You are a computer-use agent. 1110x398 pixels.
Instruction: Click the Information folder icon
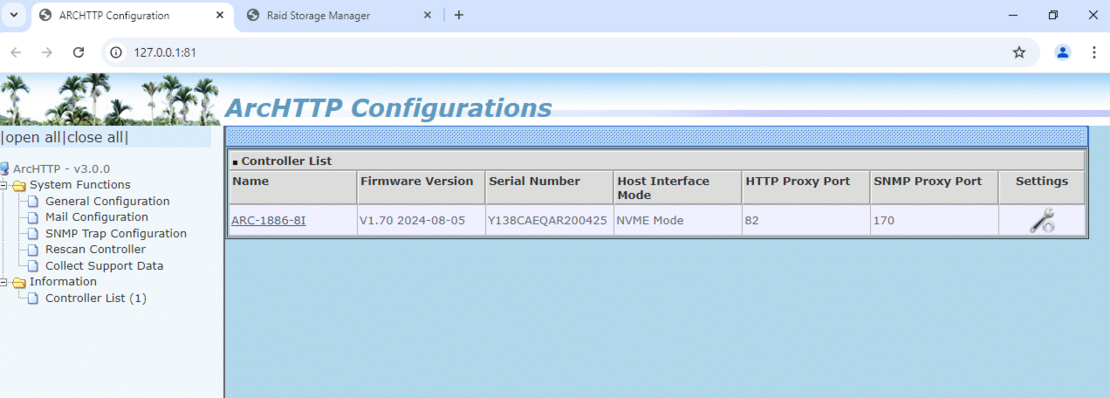pyautogui.click(x=19, y=282)
